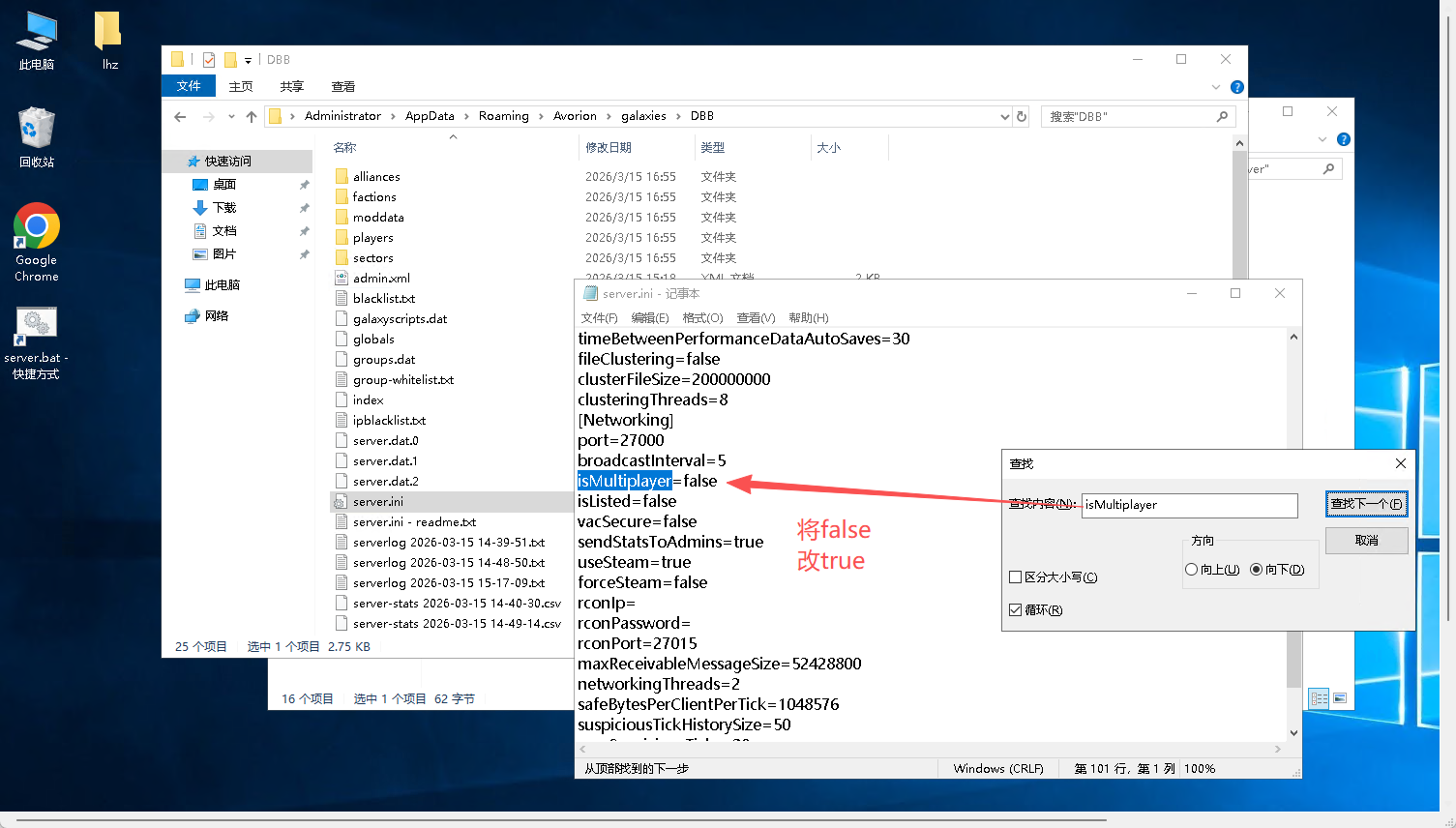The image size is (1456, 828).
Task: Expand the address bar history dropdown
Action: pyautogui.click(x=1004, y=117)
